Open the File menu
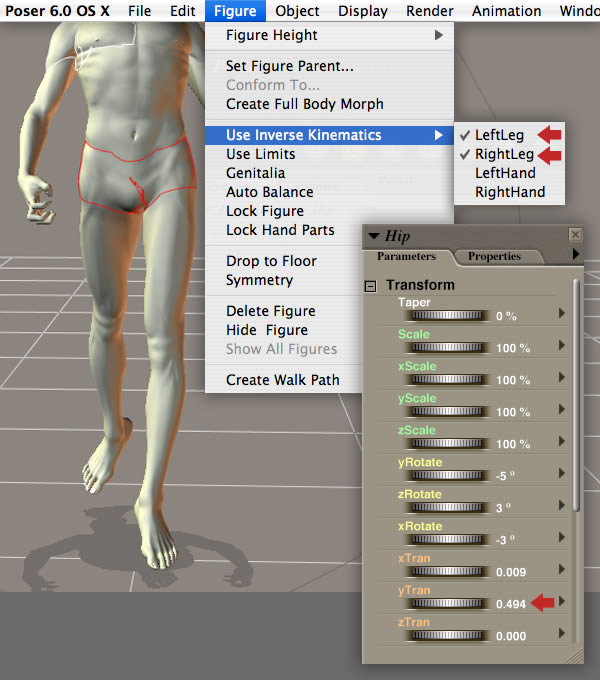This screenshot has width=600, height=680. (x=140, y=11)
